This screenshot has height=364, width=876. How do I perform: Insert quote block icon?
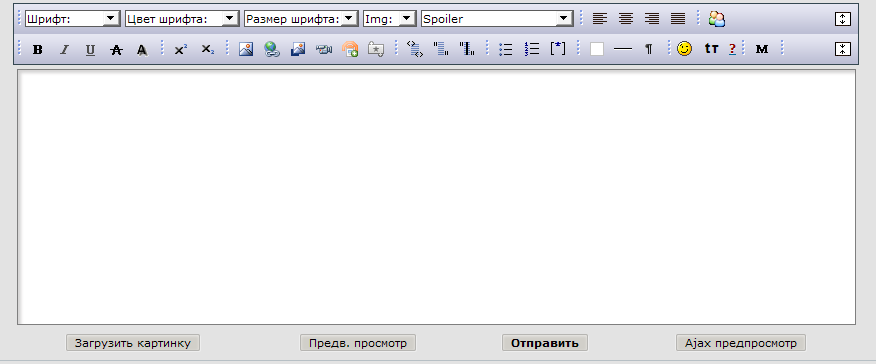(441, 49)
